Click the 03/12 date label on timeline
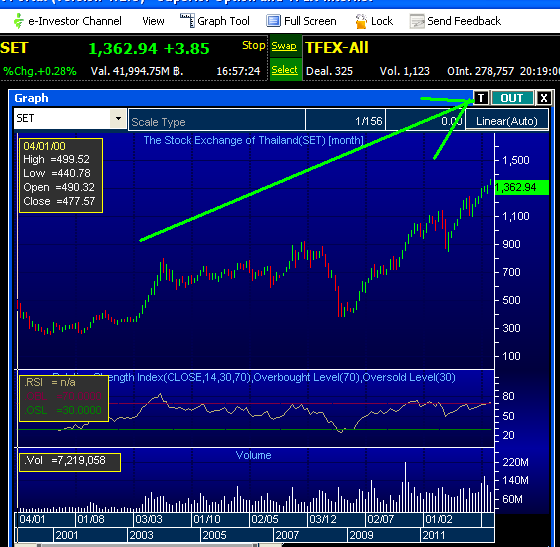560x547 pixels. pyautogui.click(x=323, y=519)
